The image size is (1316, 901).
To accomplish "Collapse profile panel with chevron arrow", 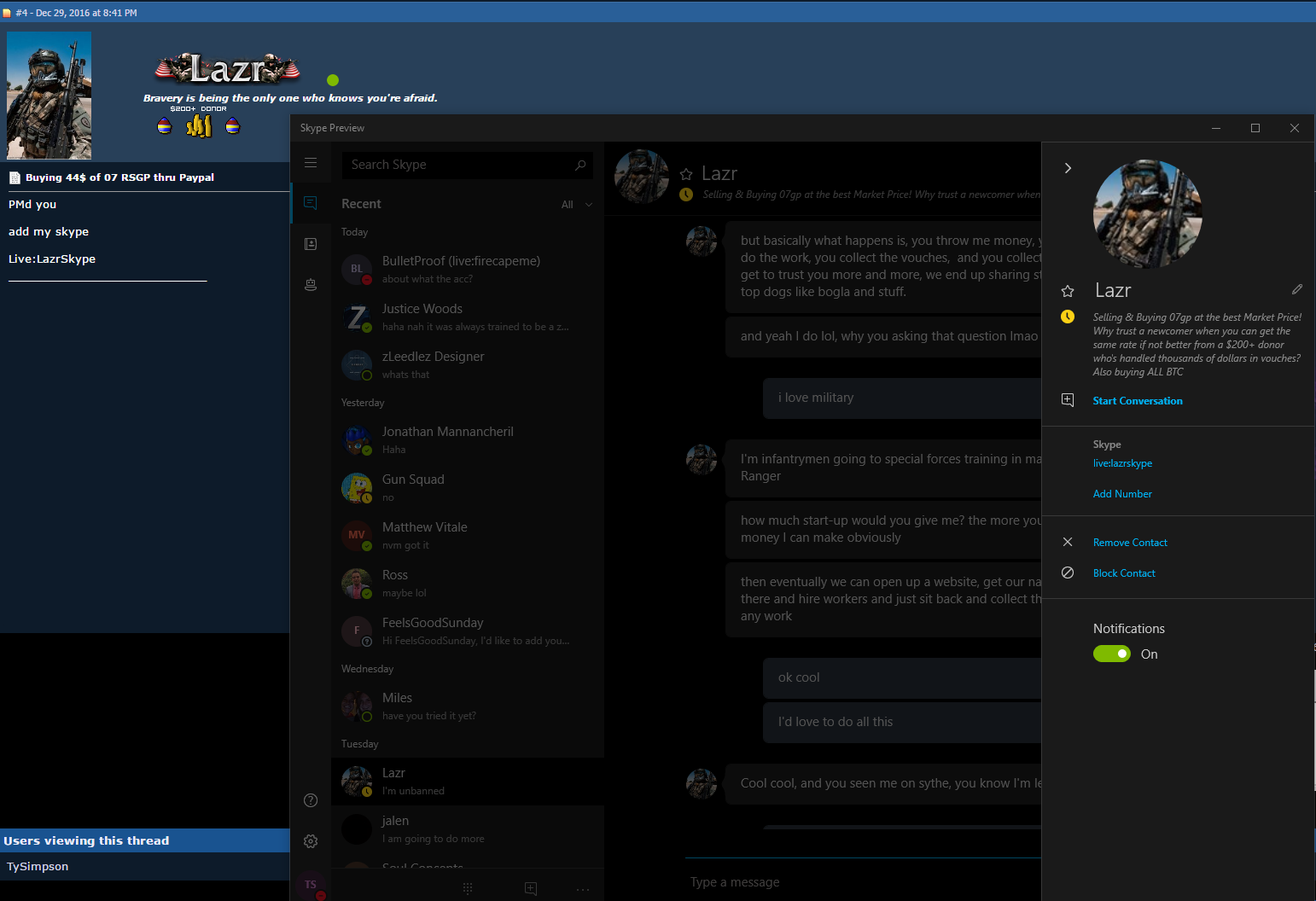I will tap(1068, 168).
